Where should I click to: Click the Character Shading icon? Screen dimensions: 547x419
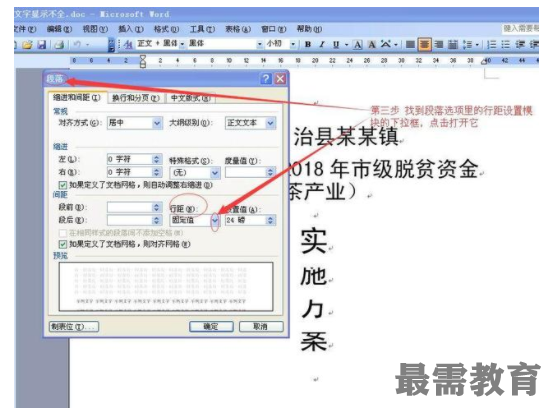(x=372, y=45)
